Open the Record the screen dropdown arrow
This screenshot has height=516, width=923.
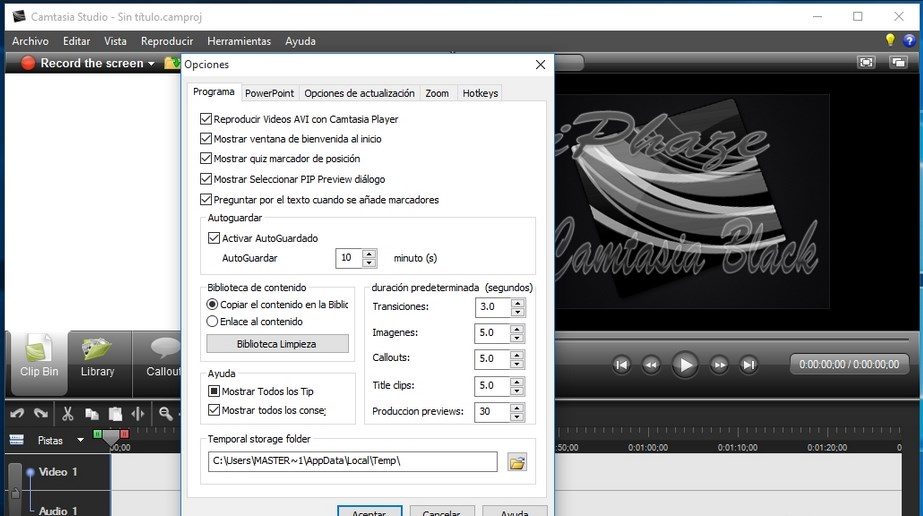[151, 64]
